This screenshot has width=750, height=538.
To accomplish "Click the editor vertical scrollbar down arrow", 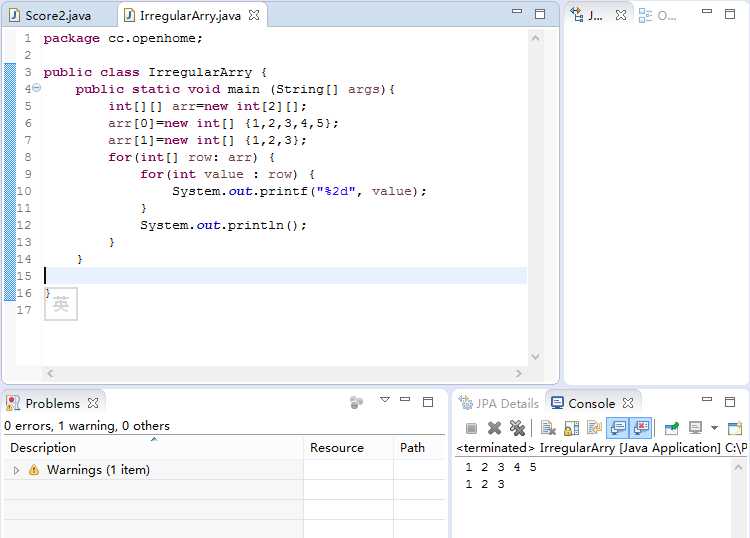I will point(536,356).
